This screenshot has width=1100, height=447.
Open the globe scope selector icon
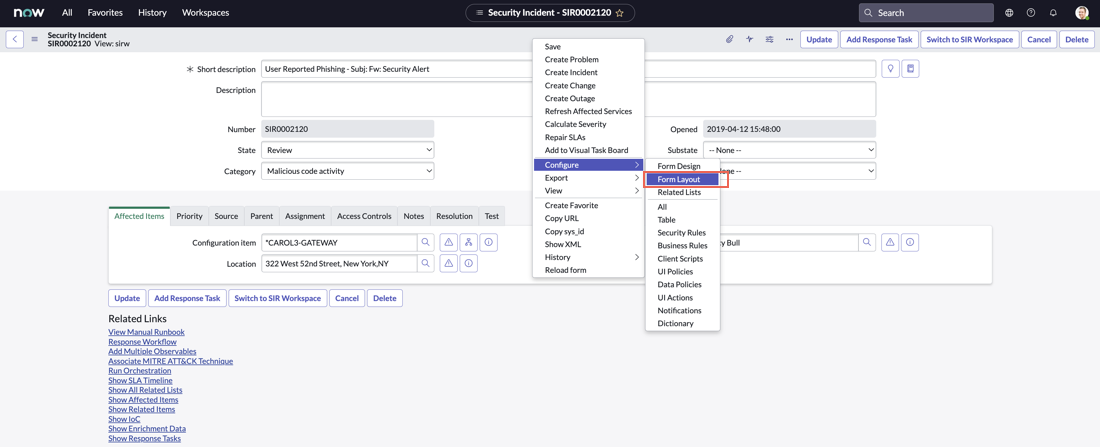click(1010, 13)
